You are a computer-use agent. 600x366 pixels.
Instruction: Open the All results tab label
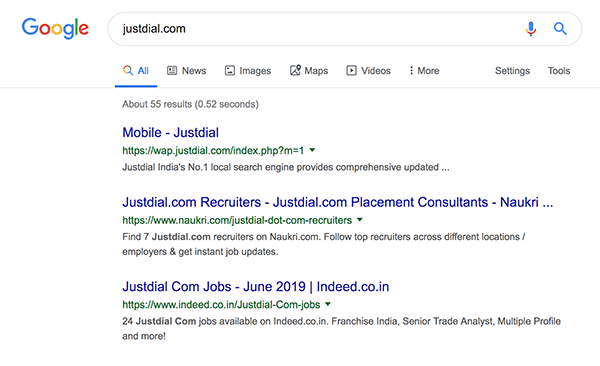click(143, 71)
